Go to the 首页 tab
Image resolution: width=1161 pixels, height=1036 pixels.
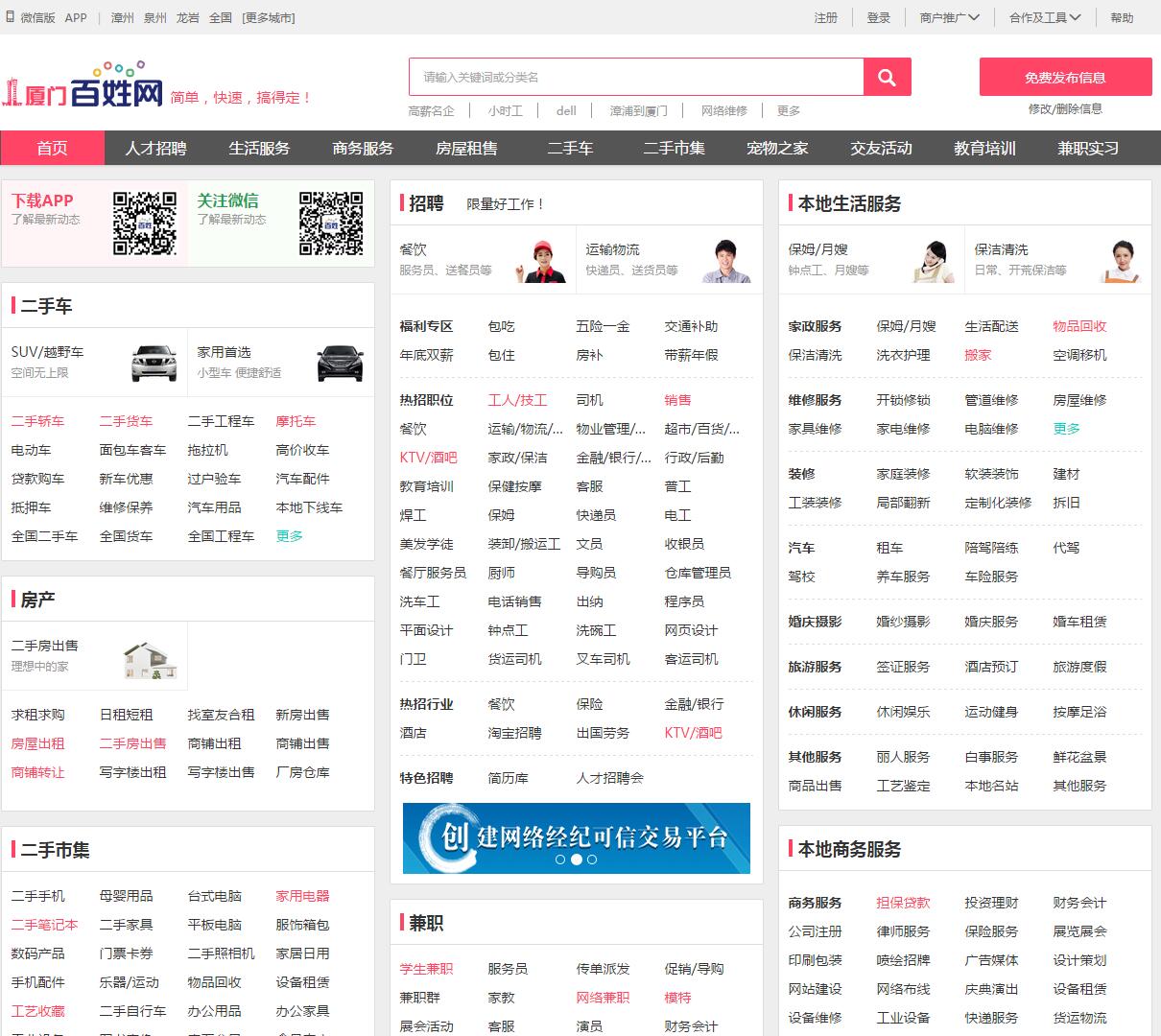coord(53,148)
